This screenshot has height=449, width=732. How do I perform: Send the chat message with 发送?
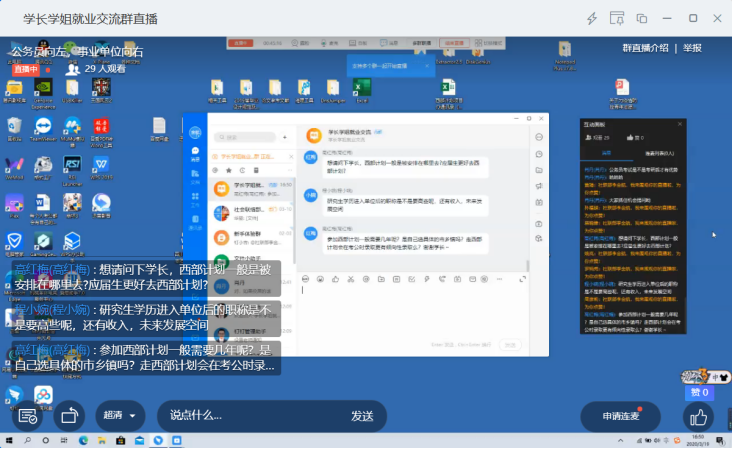click(361, 415)
